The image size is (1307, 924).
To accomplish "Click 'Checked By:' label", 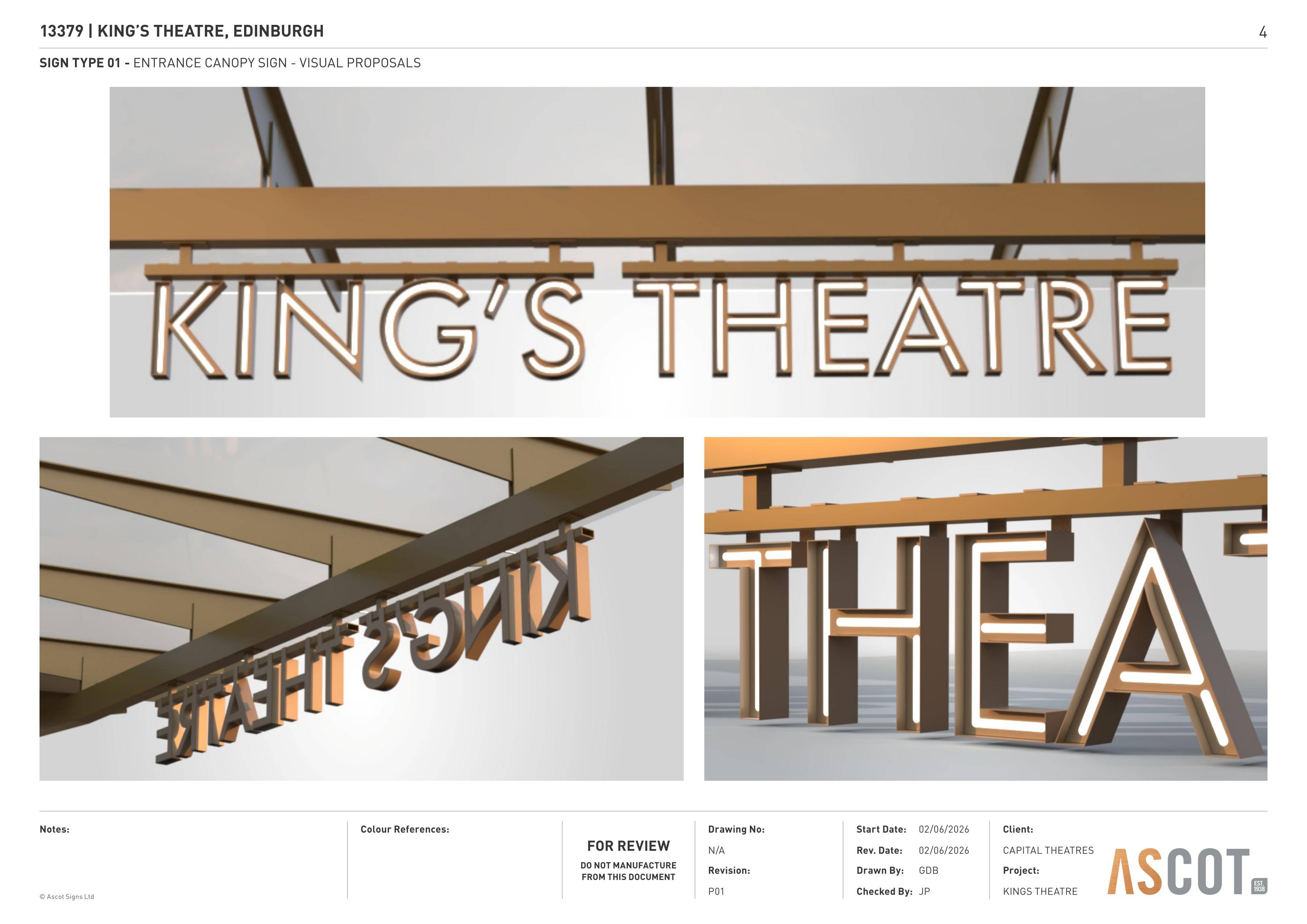I will (885, 891).
